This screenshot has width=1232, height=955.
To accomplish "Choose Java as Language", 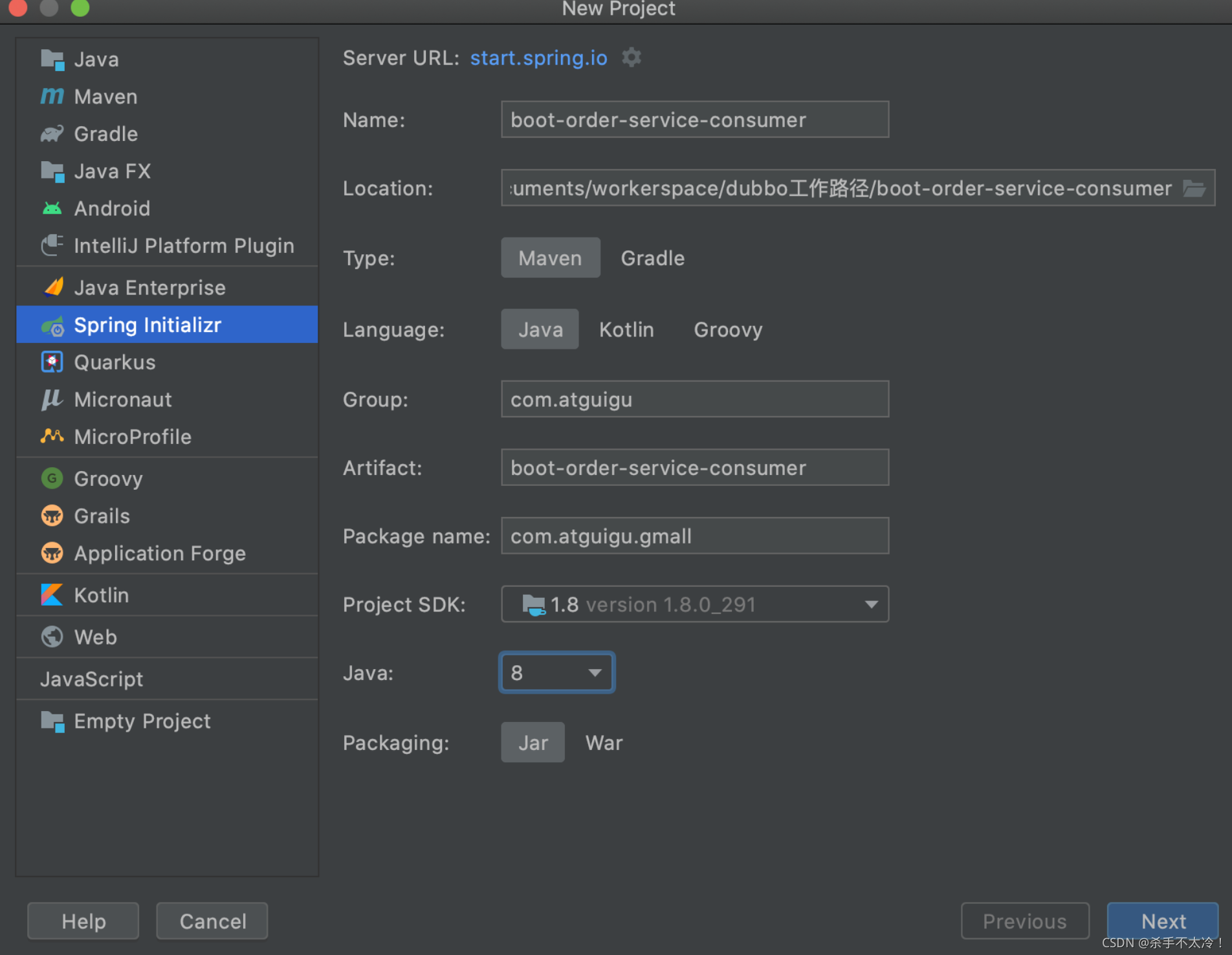I will pos(540,329).
